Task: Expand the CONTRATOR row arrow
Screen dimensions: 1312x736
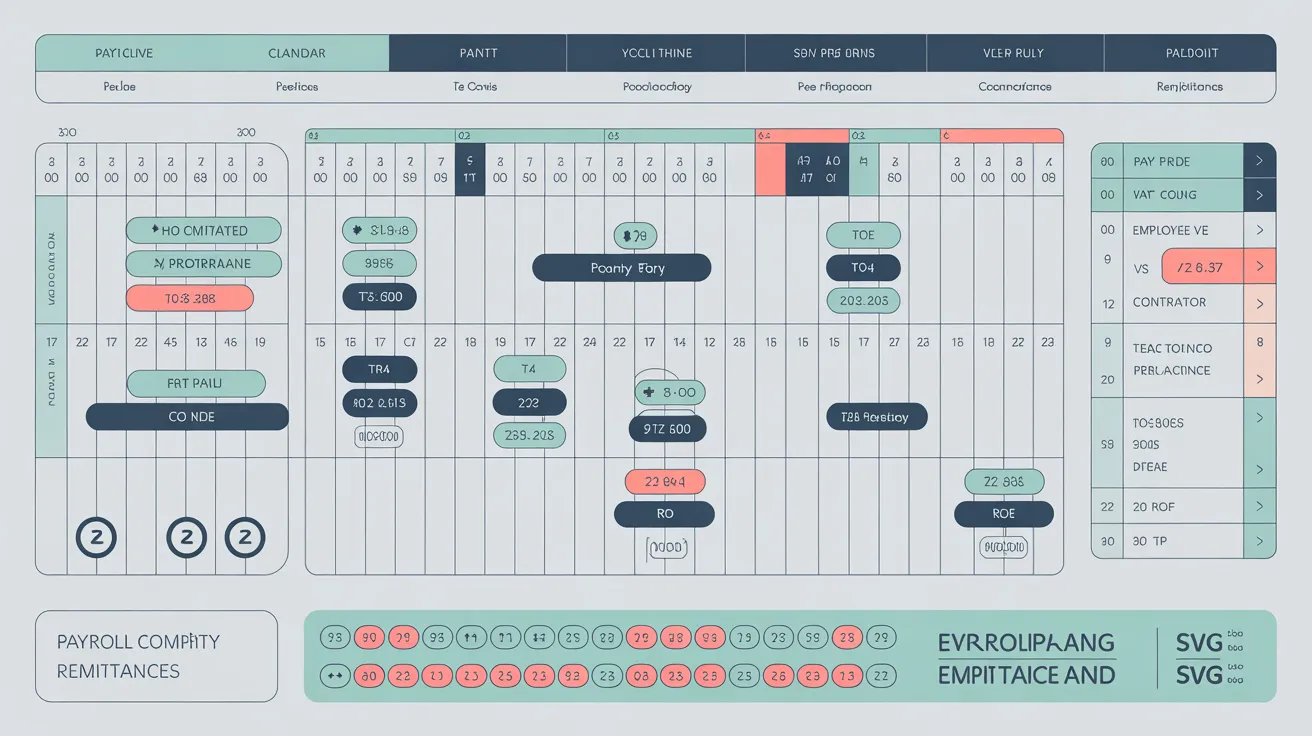Action: (1259, 303)
